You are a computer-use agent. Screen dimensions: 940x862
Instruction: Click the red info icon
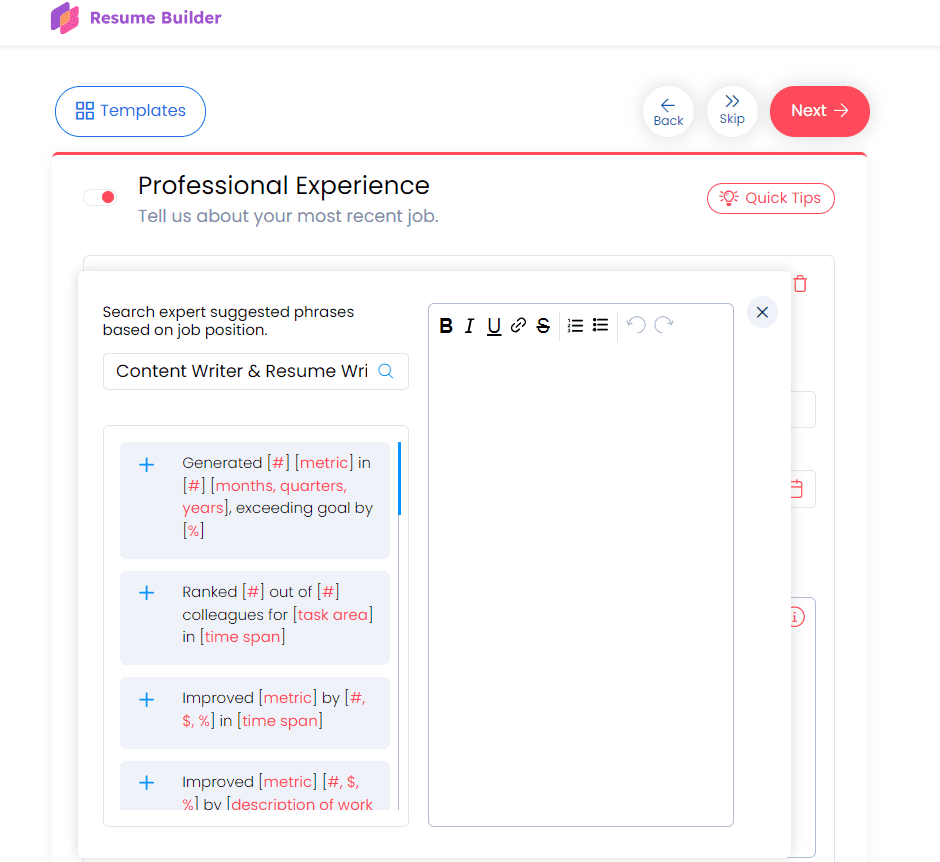(x=794, y=617)
